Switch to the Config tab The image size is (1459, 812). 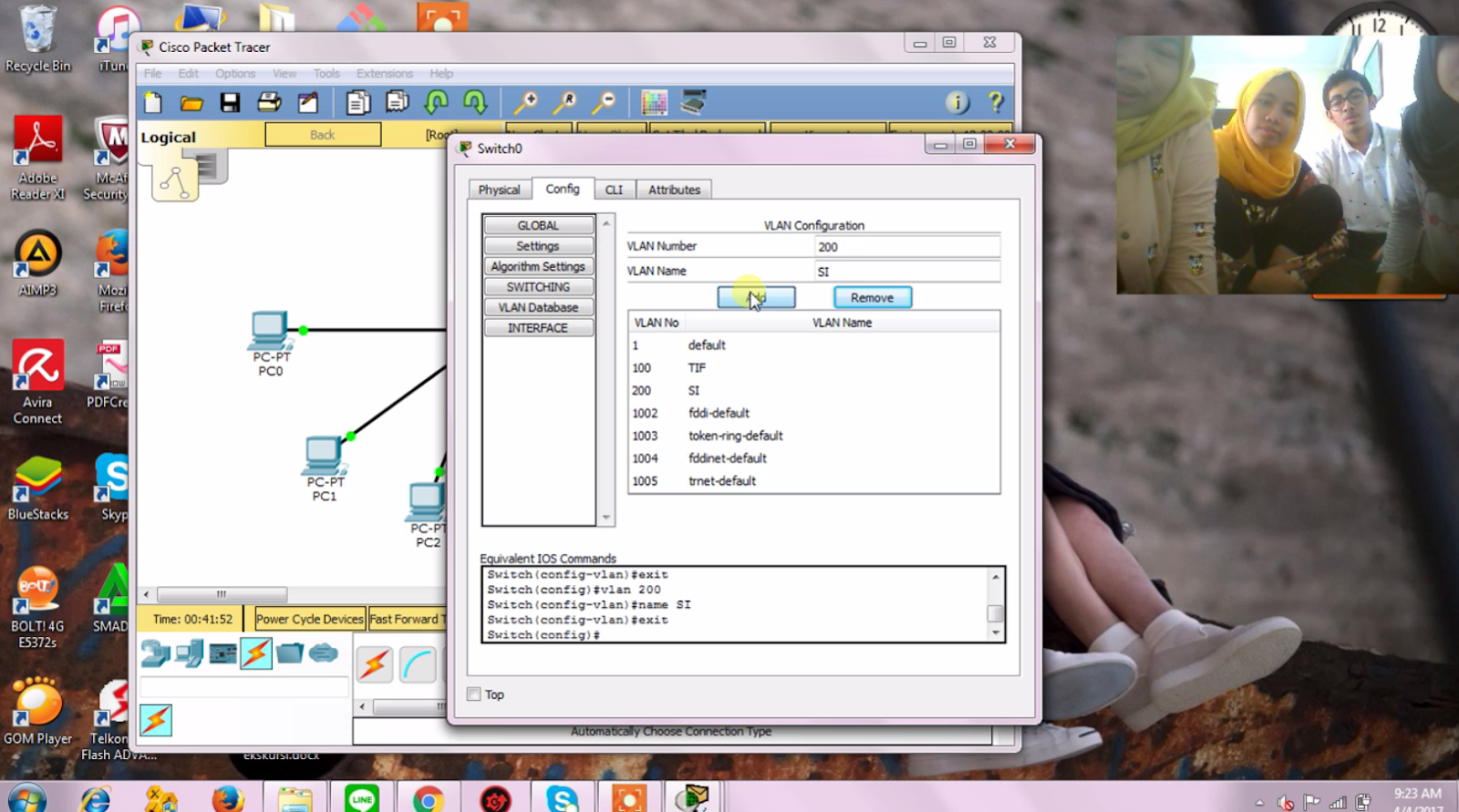[x=563, y=189]
